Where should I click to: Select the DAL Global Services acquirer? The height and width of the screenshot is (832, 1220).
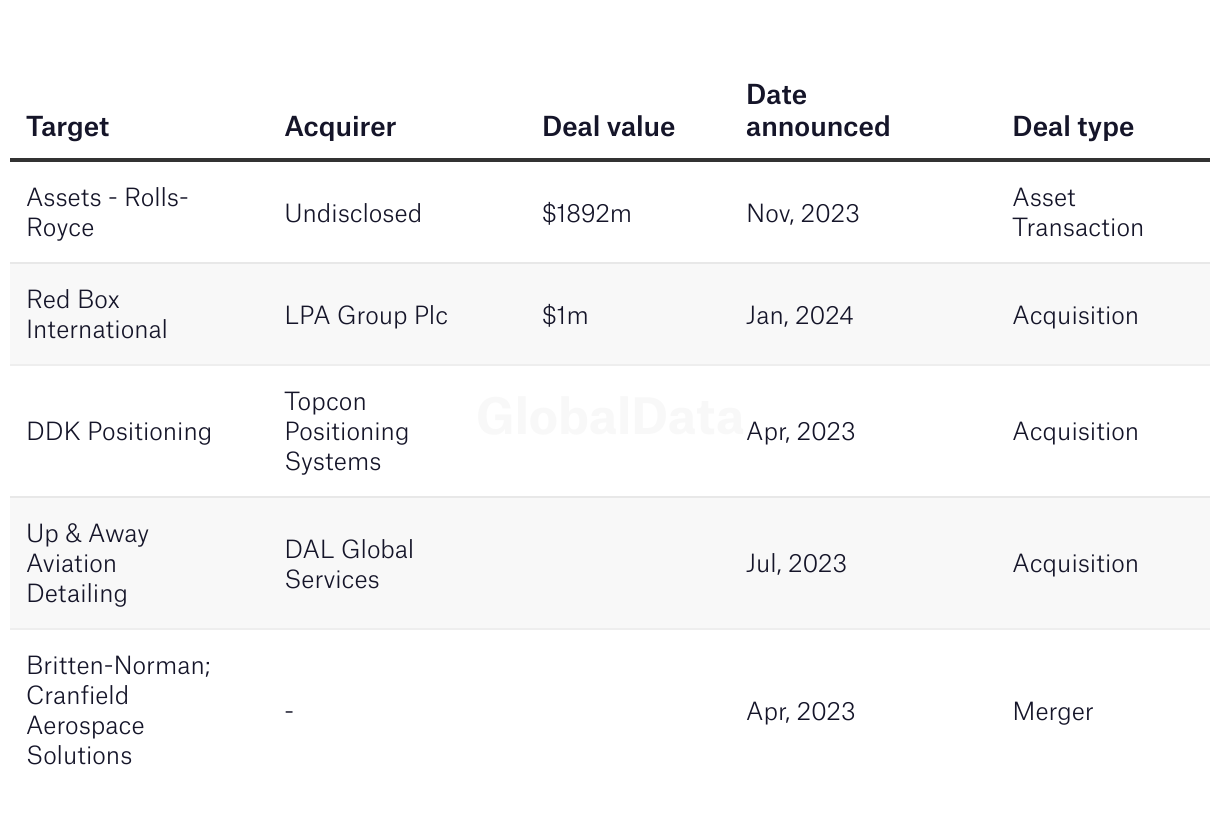pos(349,564)
